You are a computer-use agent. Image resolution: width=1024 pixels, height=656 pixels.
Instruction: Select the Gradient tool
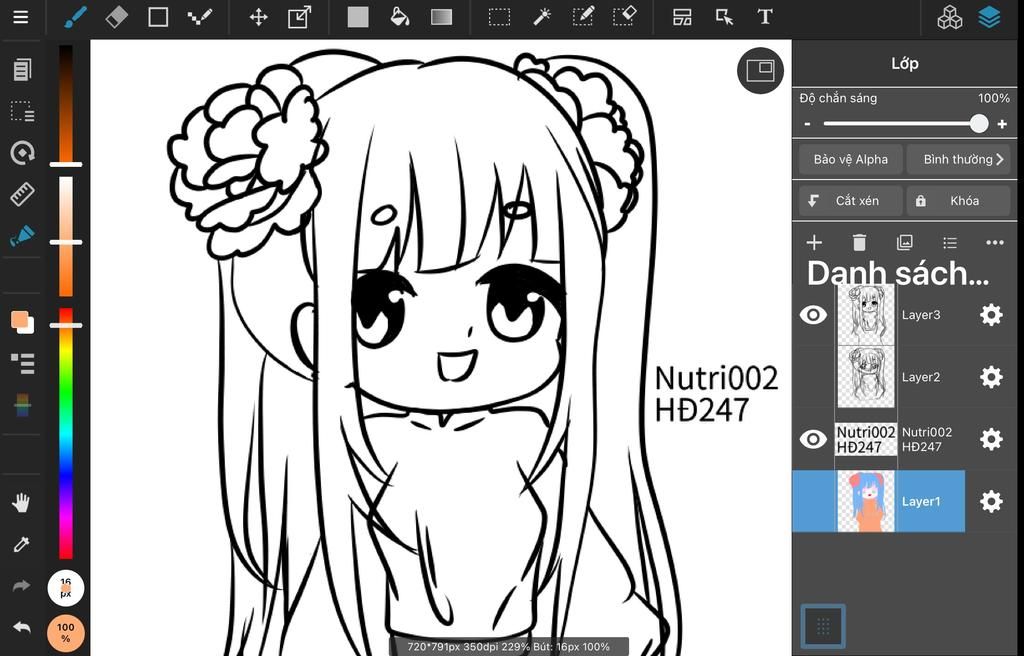point(441,17)
